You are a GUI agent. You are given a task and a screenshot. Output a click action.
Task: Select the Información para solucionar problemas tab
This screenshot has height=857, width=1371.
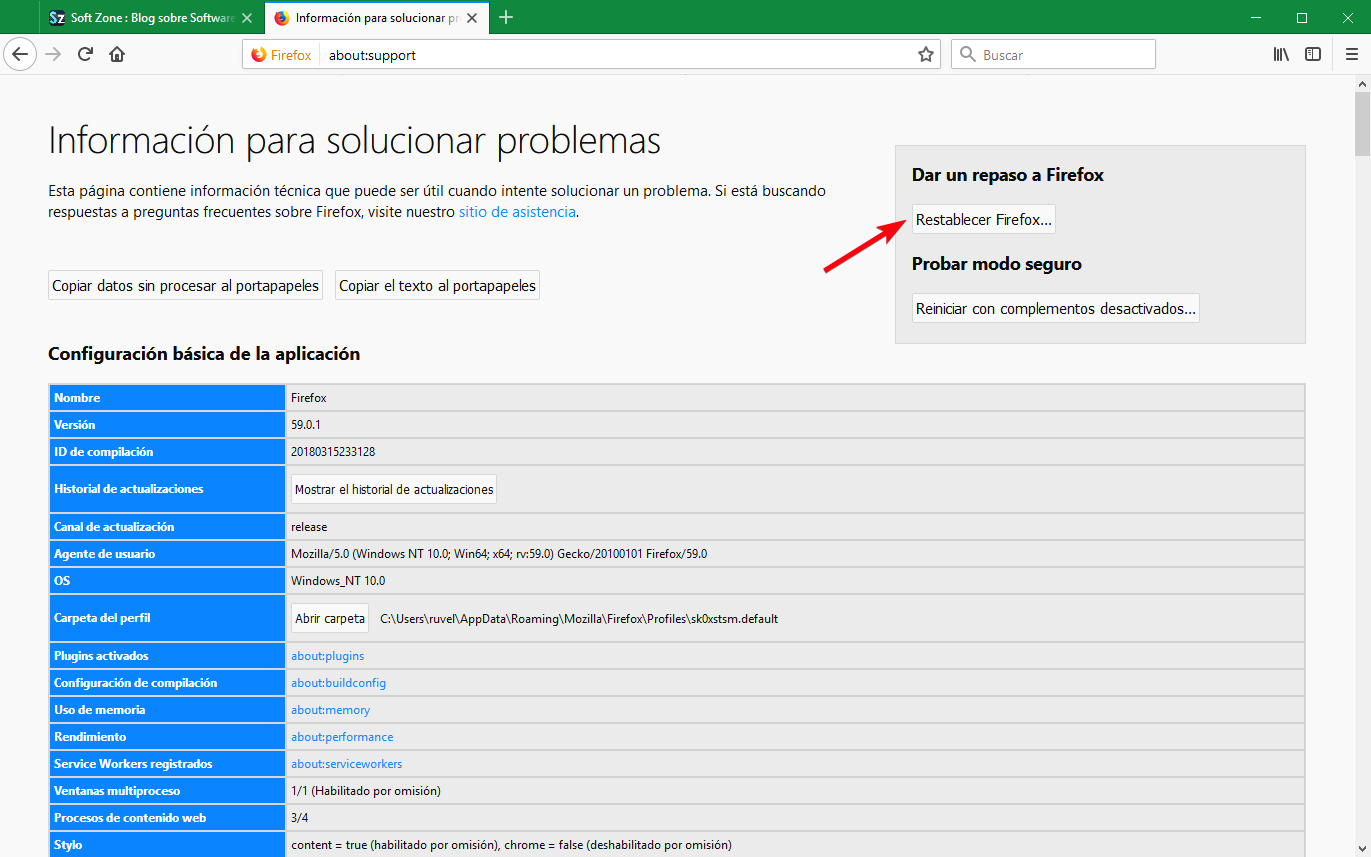pyautogui.click(x=377, y=18)
